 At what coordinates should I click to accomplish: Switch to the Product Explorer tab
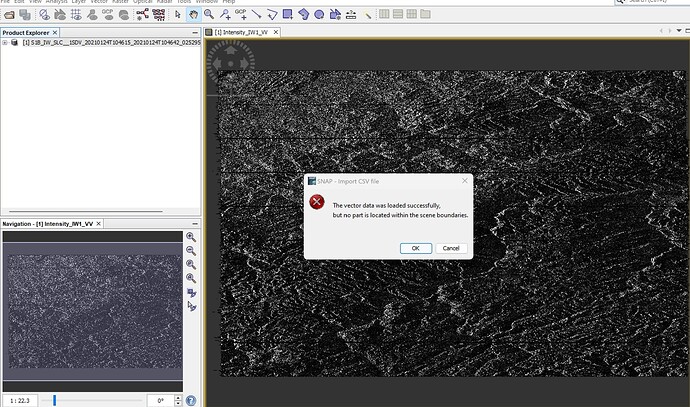pos(26,33)
